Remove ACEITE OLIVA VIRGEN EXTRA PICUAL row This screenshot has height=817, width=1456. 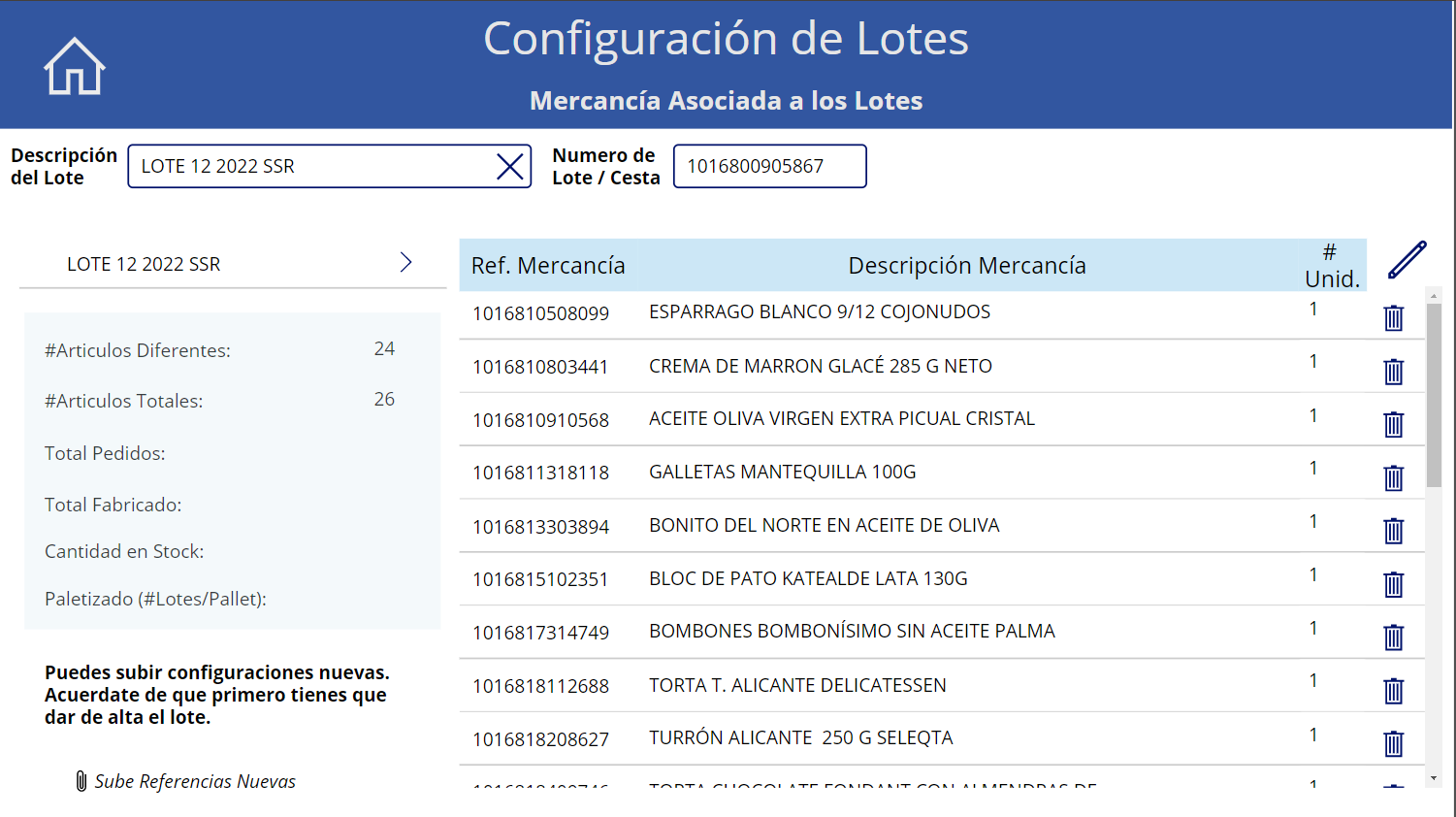point(1393,425)
